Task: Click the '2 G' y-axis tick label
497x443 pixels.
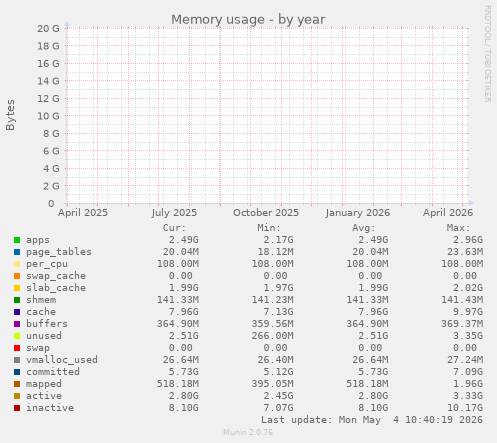Action: (51, 186)
